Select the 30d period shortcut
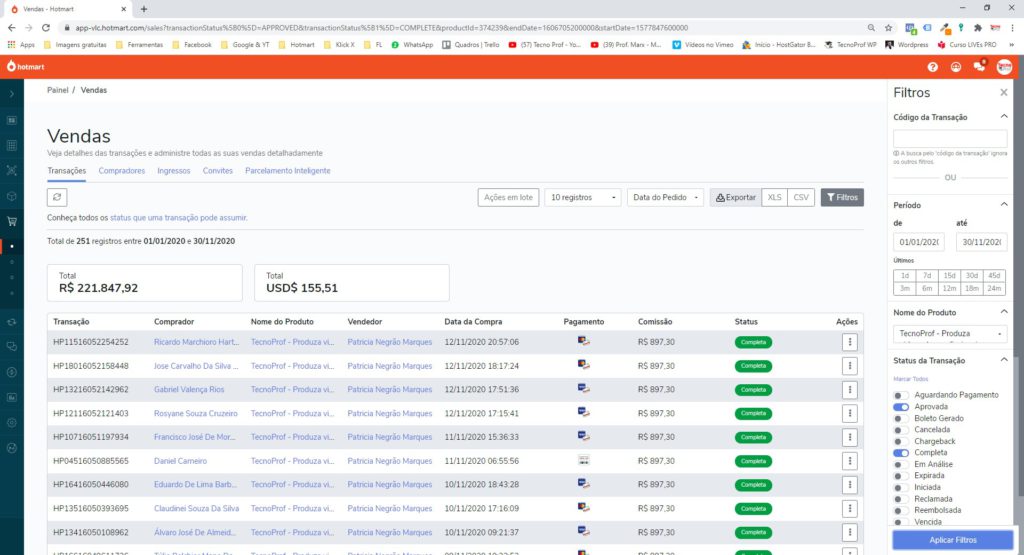The height and width of the screenshot is (555, 1024). (972, 276)
